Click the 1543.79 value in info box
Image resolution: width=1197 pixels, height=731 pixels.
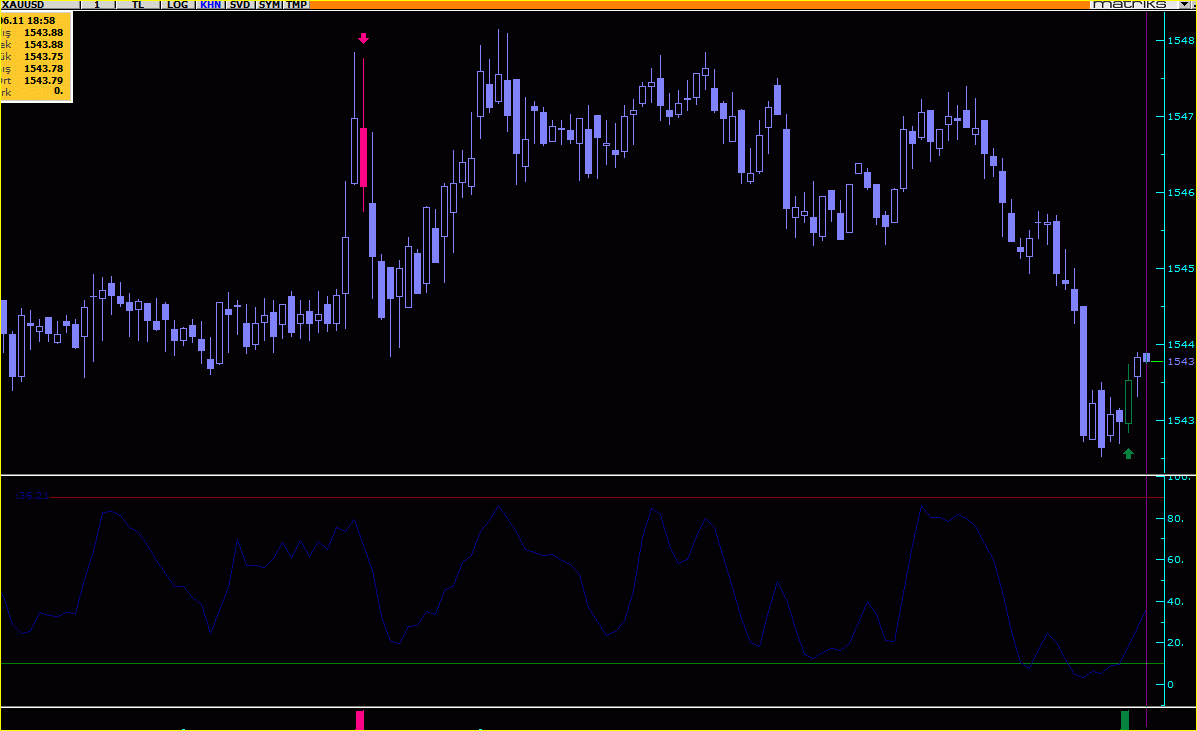tap(44, 80)
